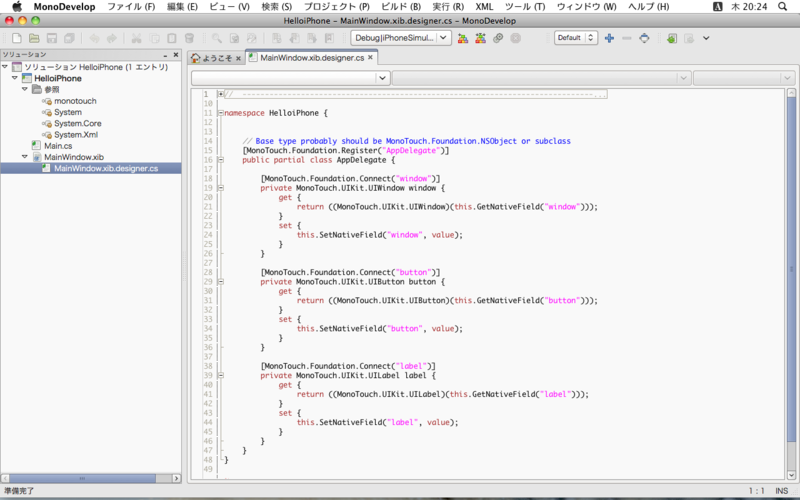Fold the namespace HelloiPhone block
This screenshot has width=800, height=500.
point(220,113)
